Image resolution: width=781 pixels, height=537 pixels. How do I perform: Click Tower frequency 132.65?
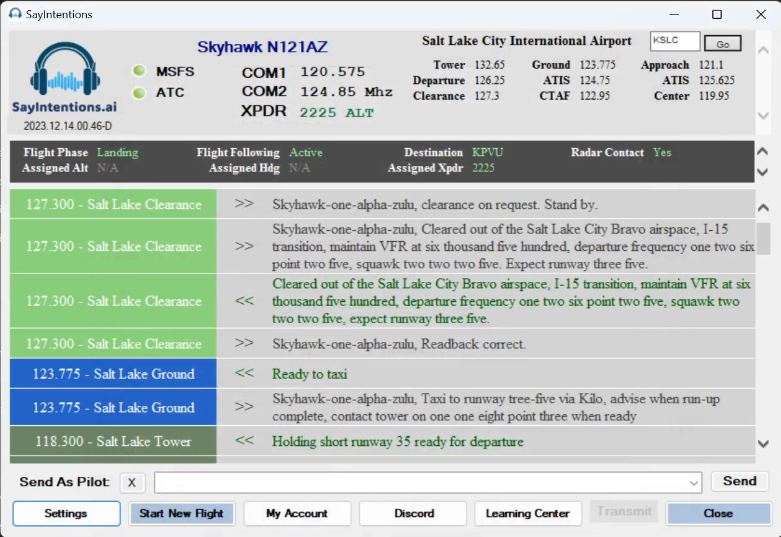[490, 65]
